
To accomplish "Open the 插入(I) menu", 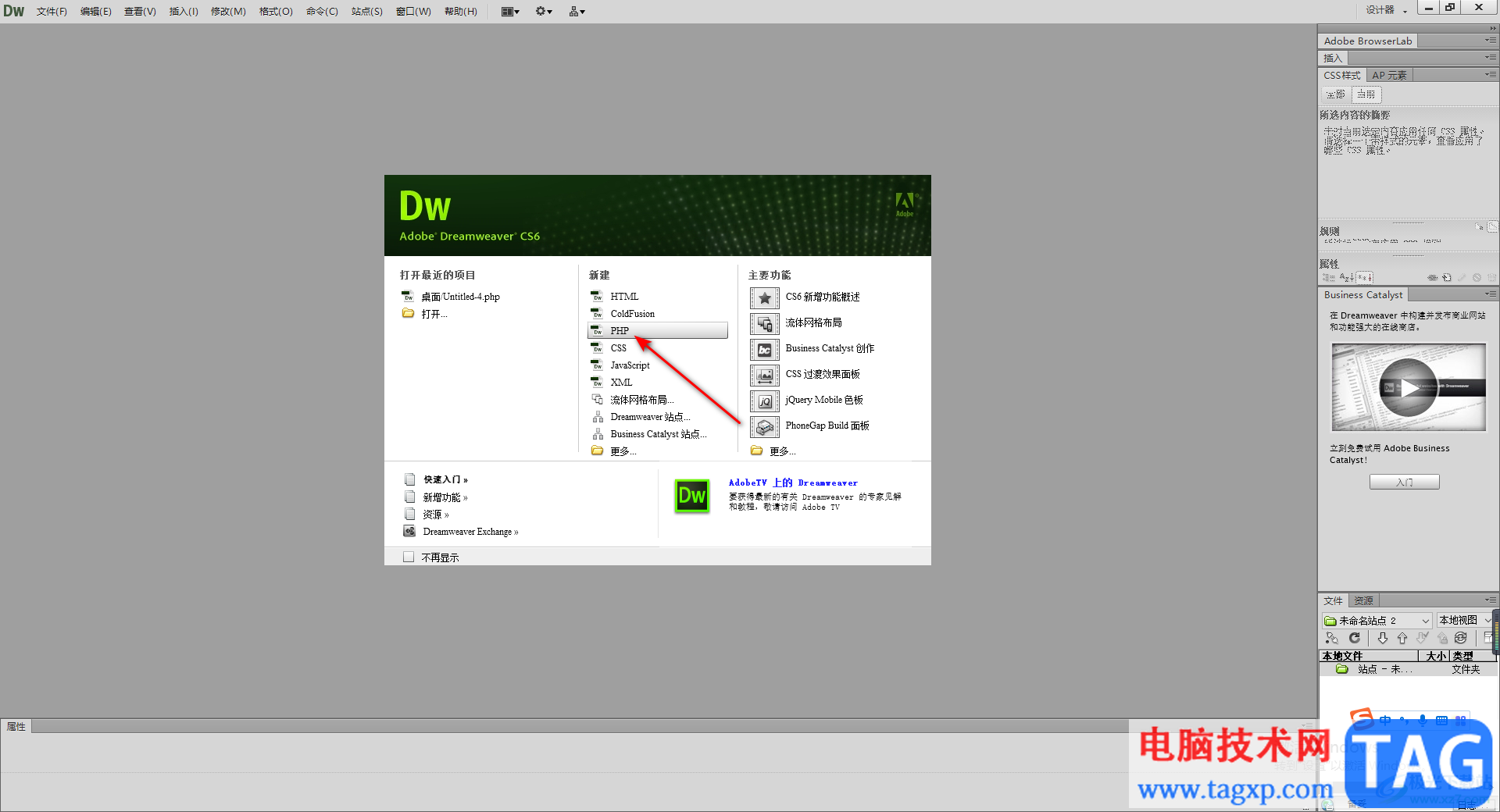I will (184, 11).
